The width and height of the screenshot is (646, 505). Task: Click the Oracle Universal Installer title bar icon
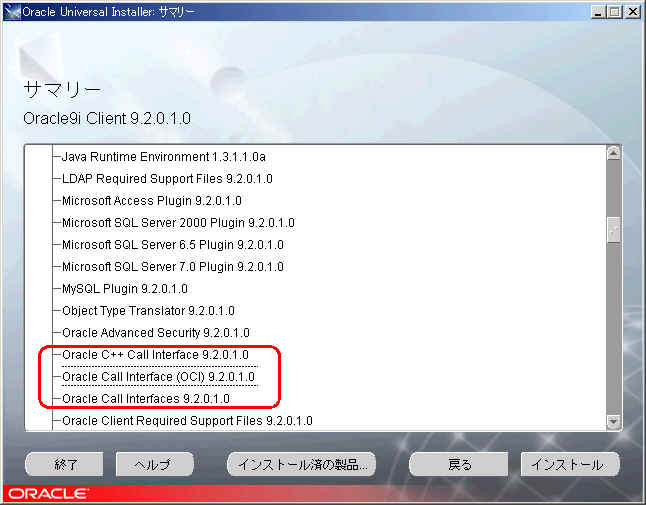pyautogui.click(x=13, y=11)
